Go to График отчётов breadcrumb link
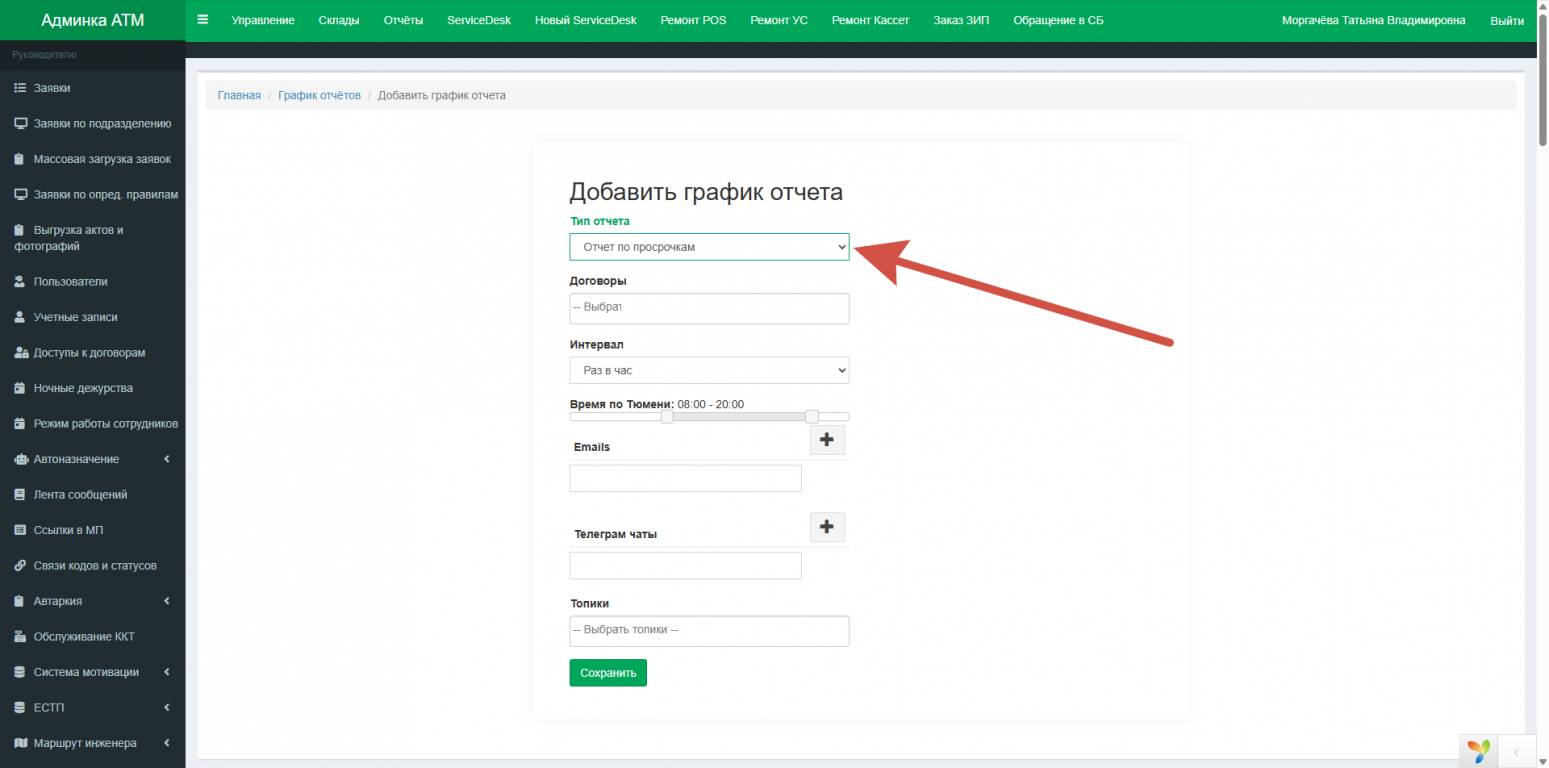The image size is (1549, 768). point(319,95)
